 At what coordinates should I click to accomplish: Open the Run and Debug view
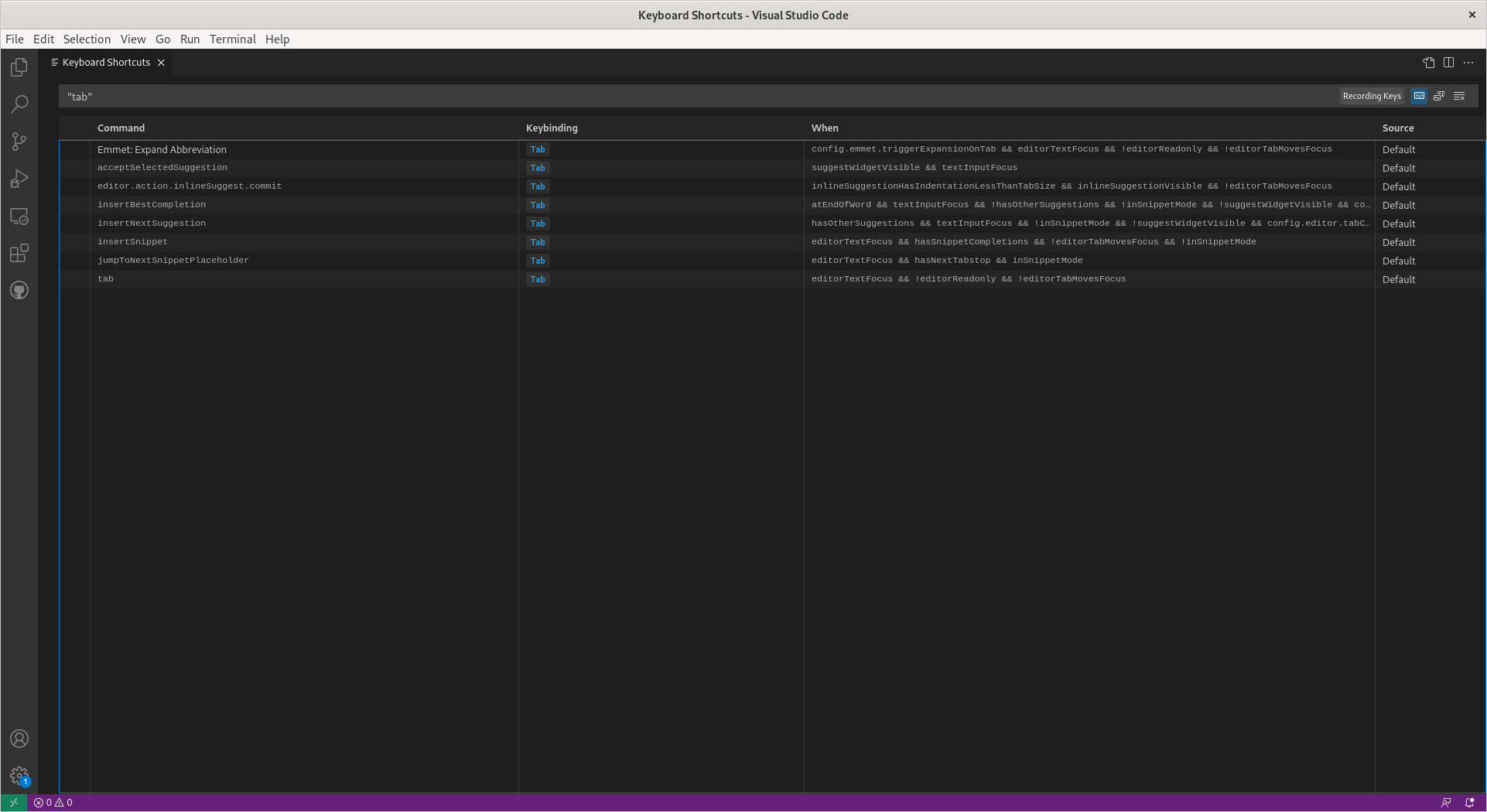pos(19,179)
